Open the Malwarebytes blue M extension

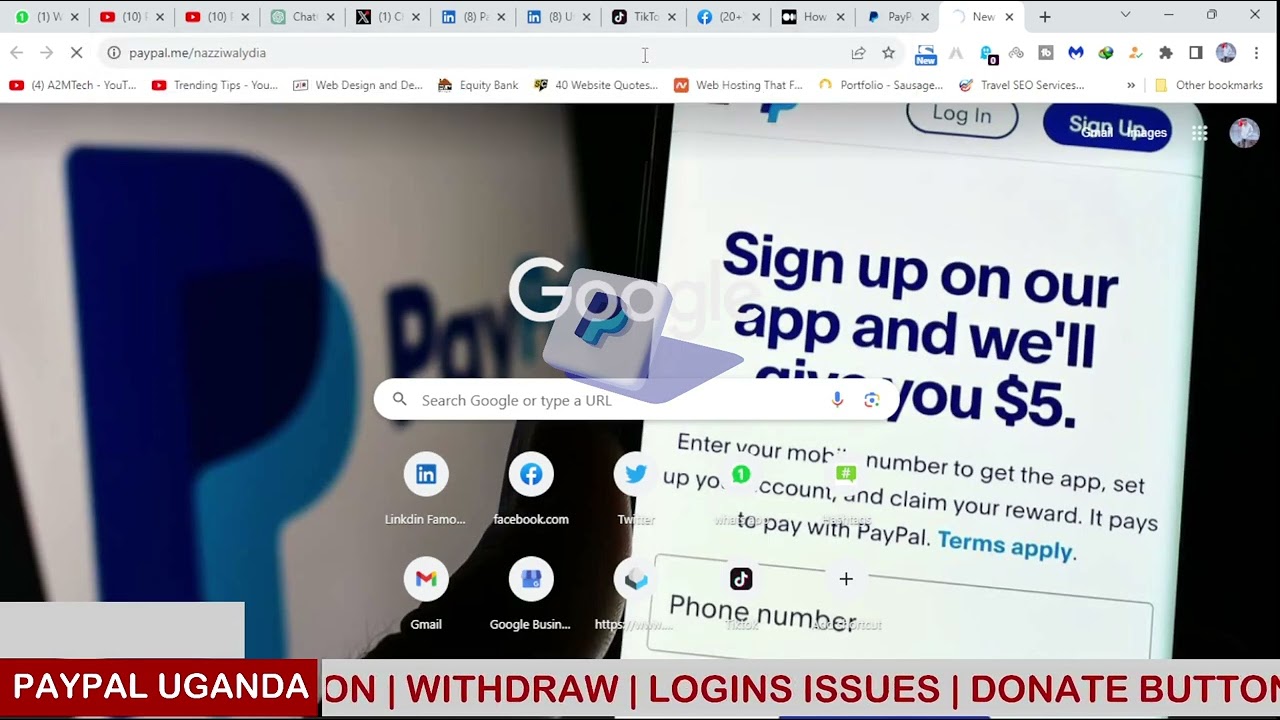[x=1076, y=53]
